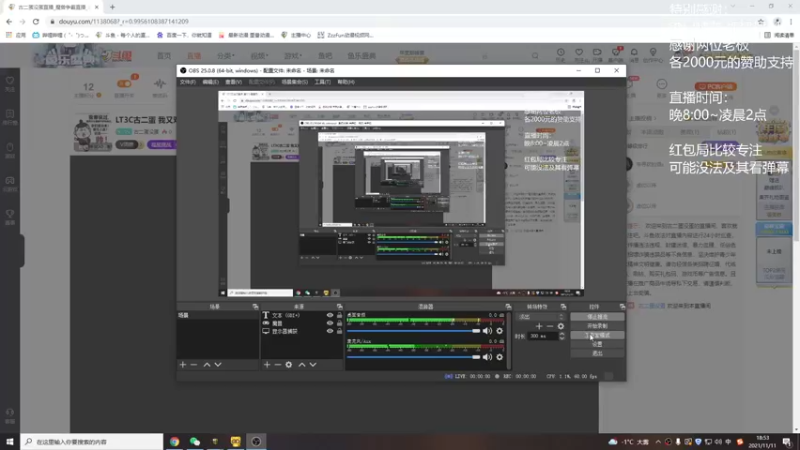
Task: Show hidden icons chevron in system tray
Action: click(658, 442)
